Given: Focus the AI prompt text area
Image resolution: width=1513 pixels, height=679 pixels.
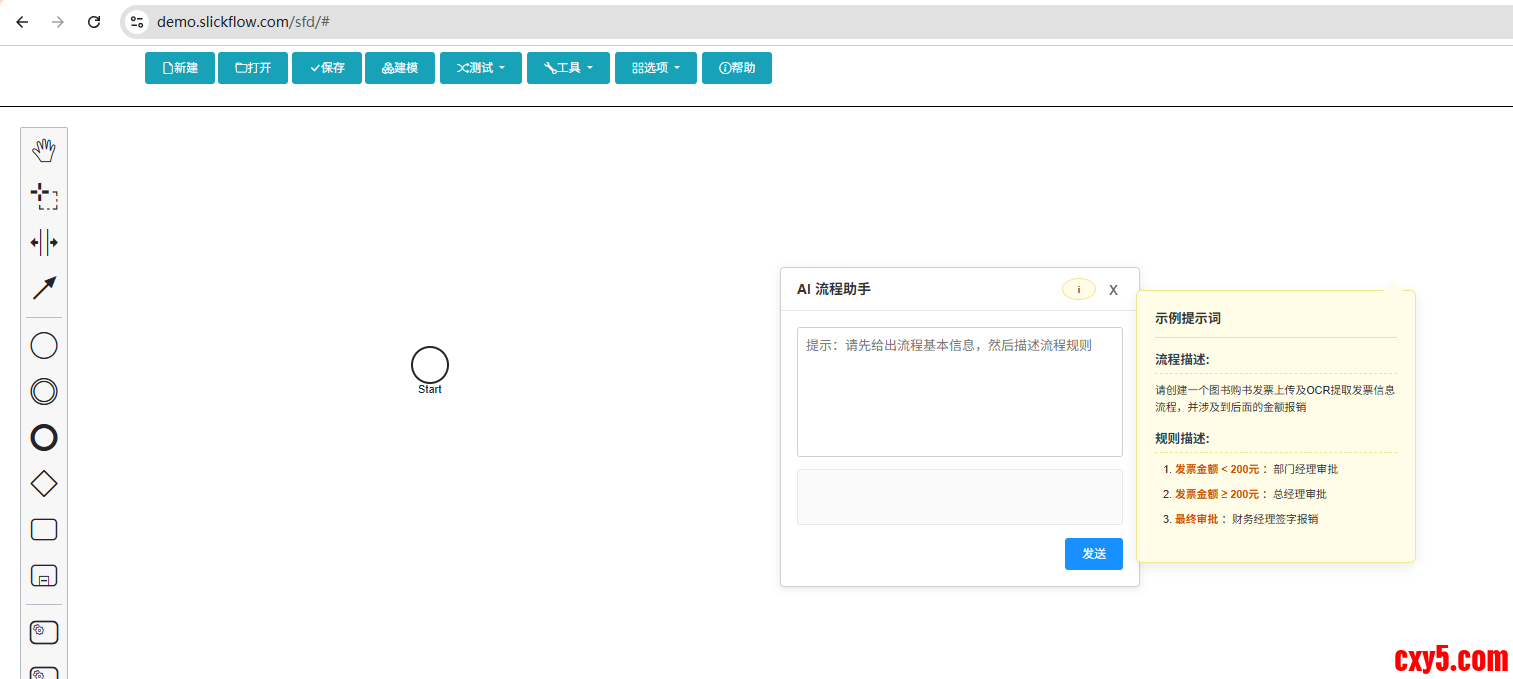Looking at the screenshot, I should [x=959, y=392].
